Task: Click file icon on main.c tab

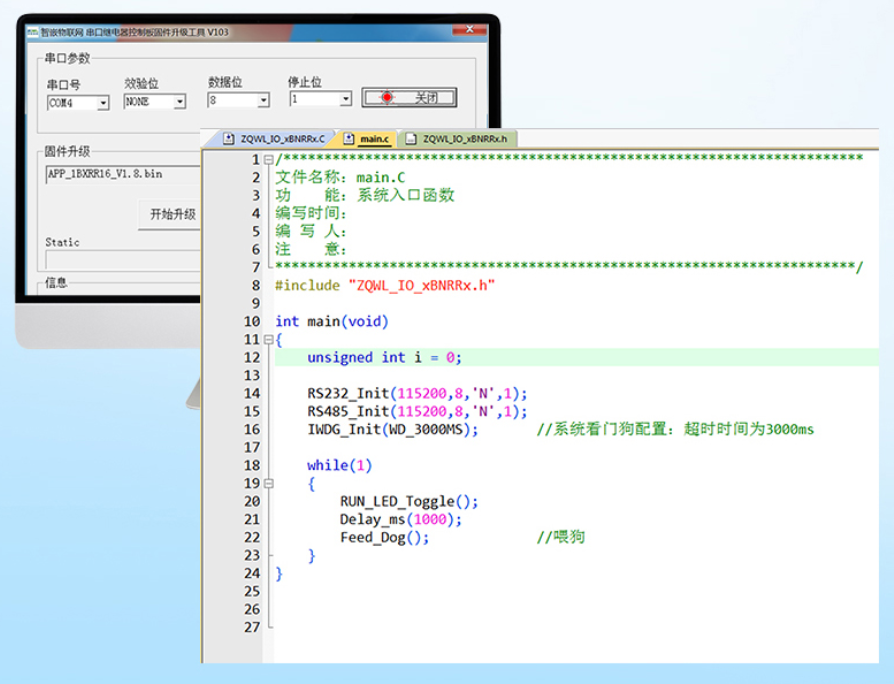Action: click(x=349, y=139)
